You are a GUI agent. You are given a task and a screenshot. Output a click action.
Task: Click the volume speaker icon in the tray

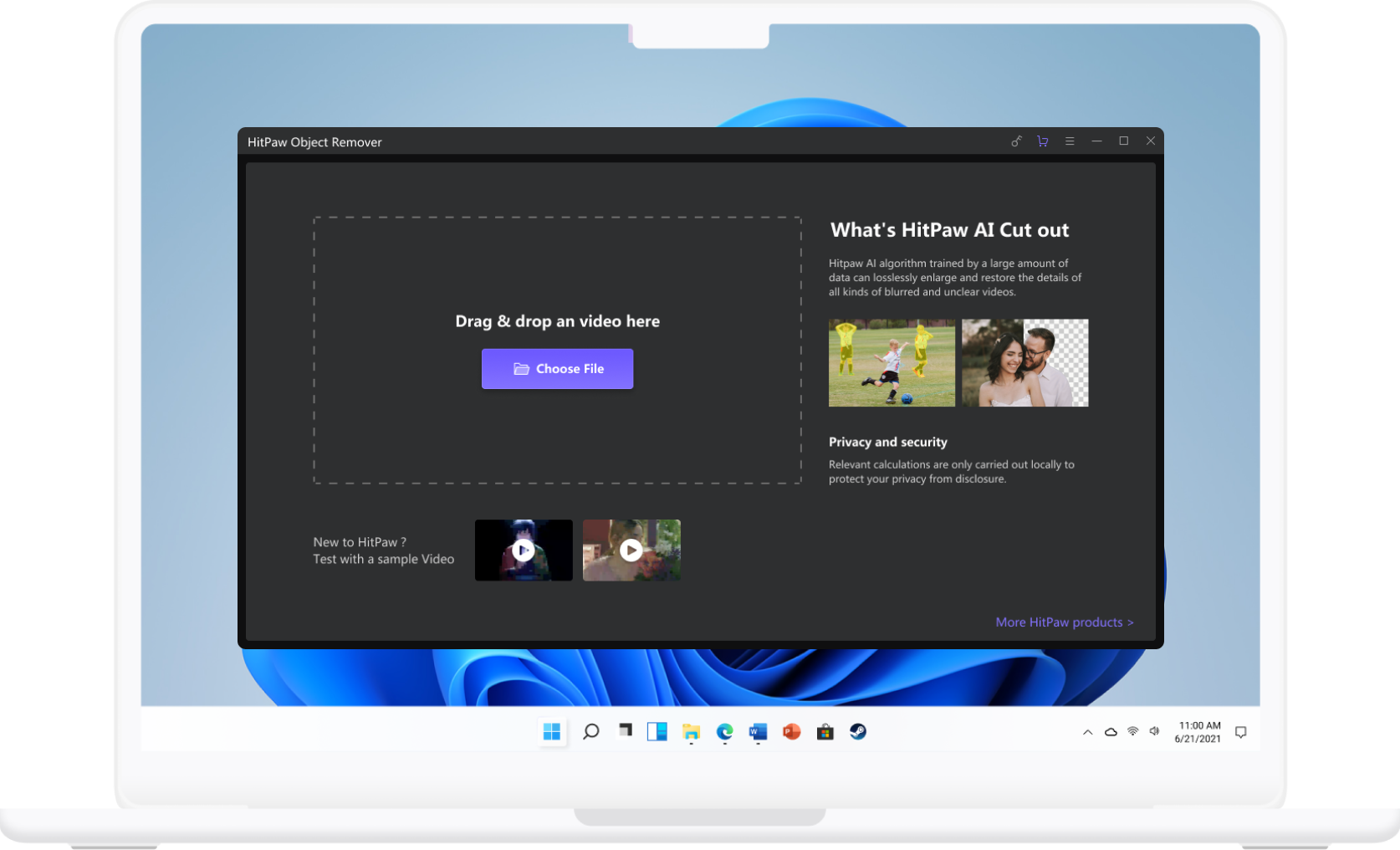point(1154,731)
